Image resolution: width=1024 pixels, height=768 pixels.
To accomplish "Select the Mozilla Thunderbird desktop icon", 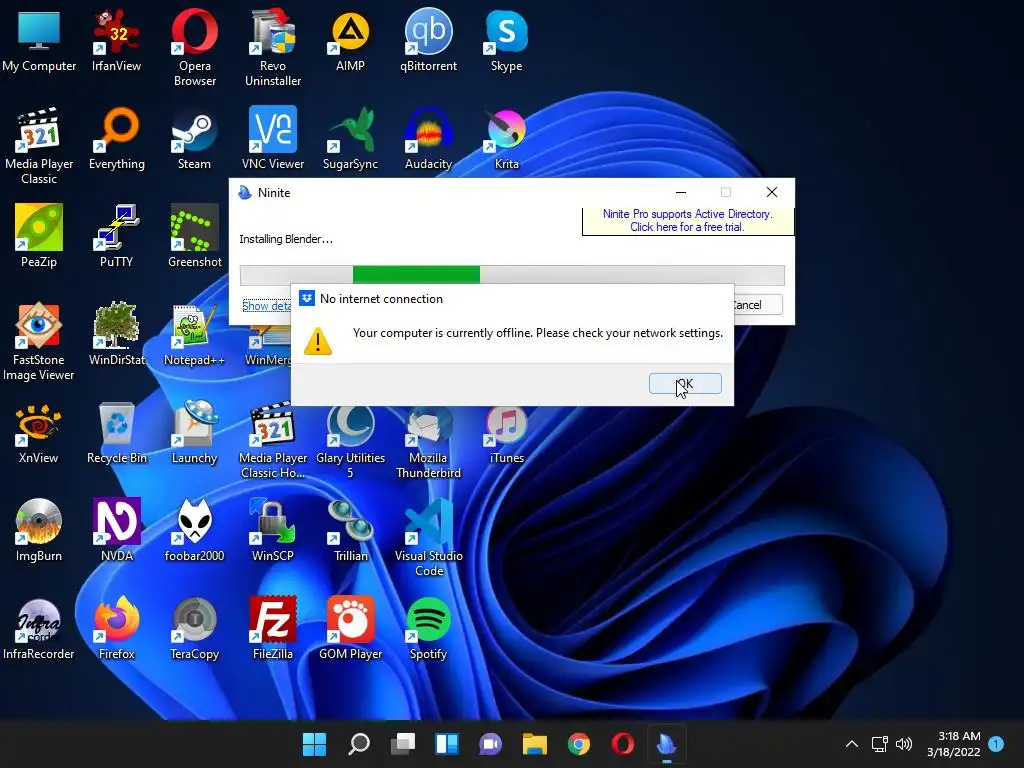I will point(428,443).
